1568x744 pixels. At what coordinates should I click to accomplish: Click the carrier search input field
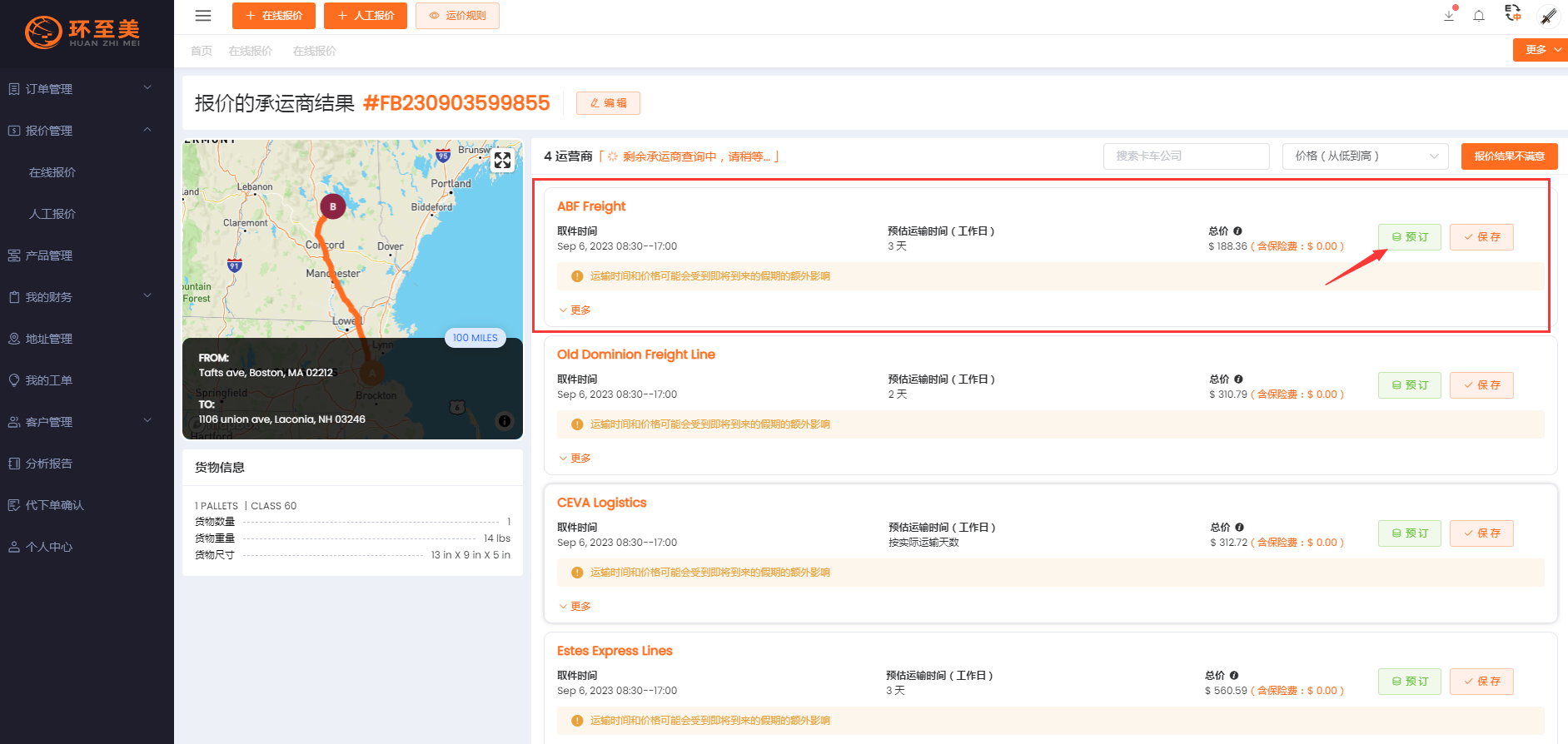(1186, 156)
